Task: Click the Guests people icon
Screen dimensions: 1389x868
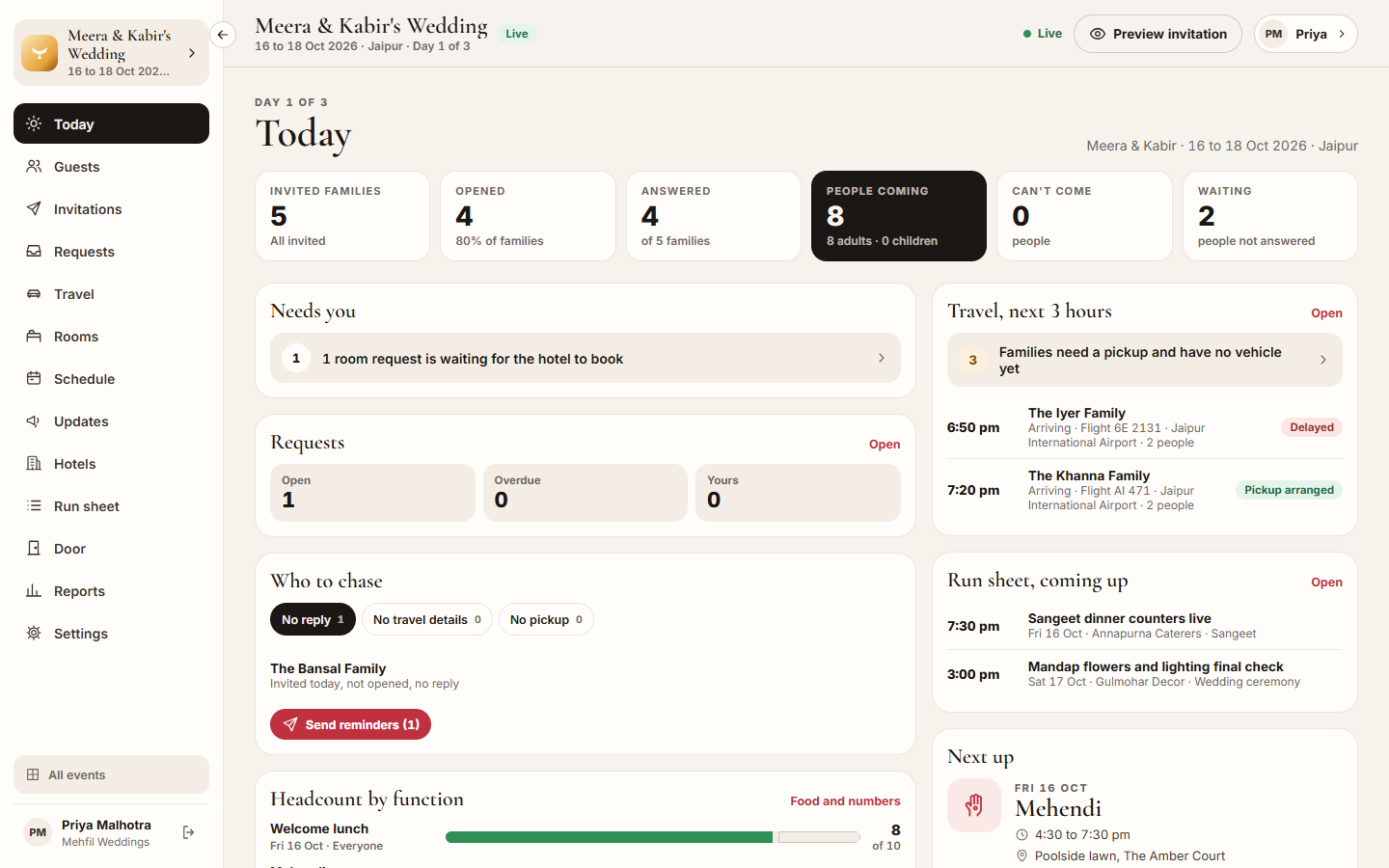Action: click(x=34, y=166)
